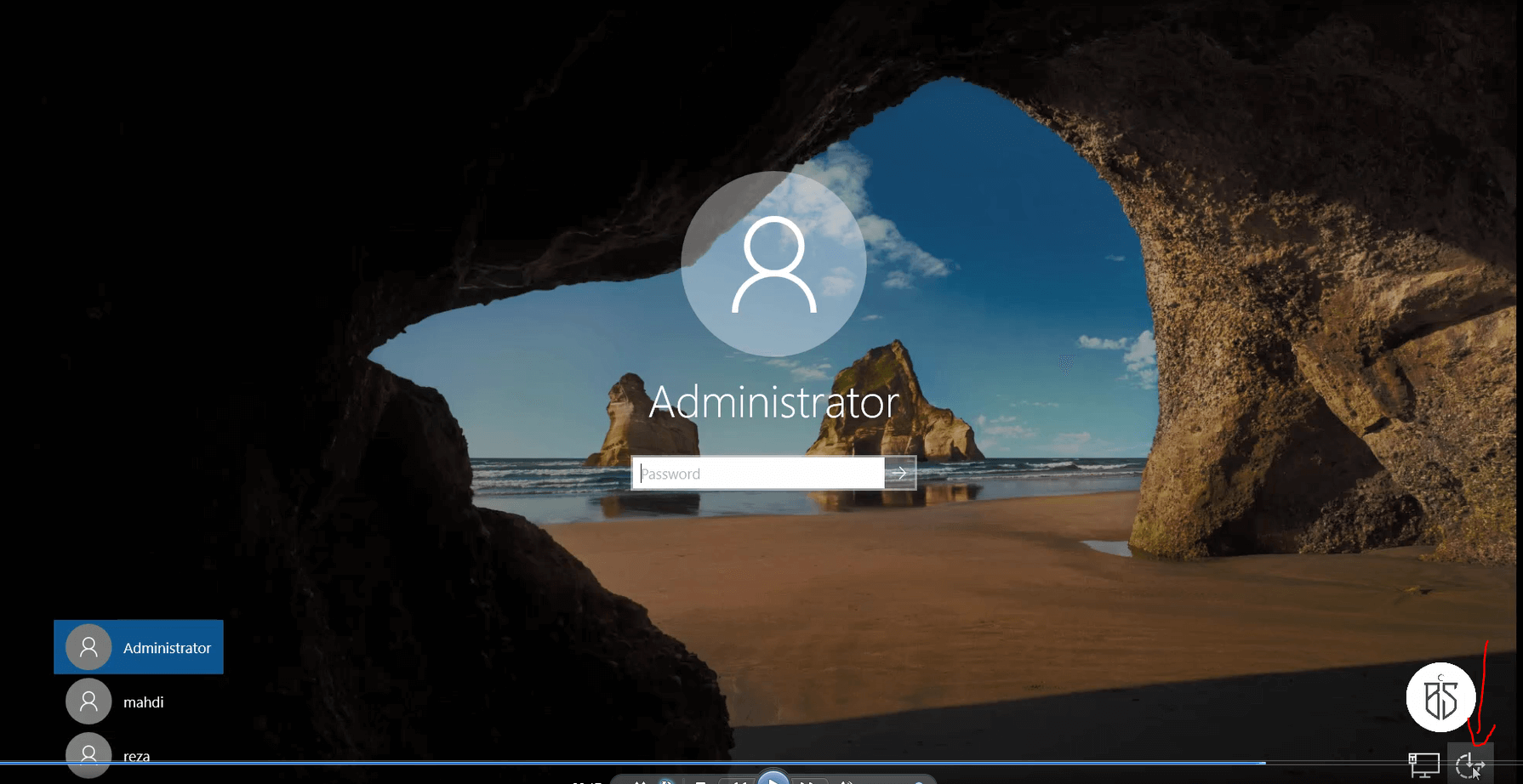Switch to the reza user name
Viewport: 1523px width, 784px height.
[136, 756]
